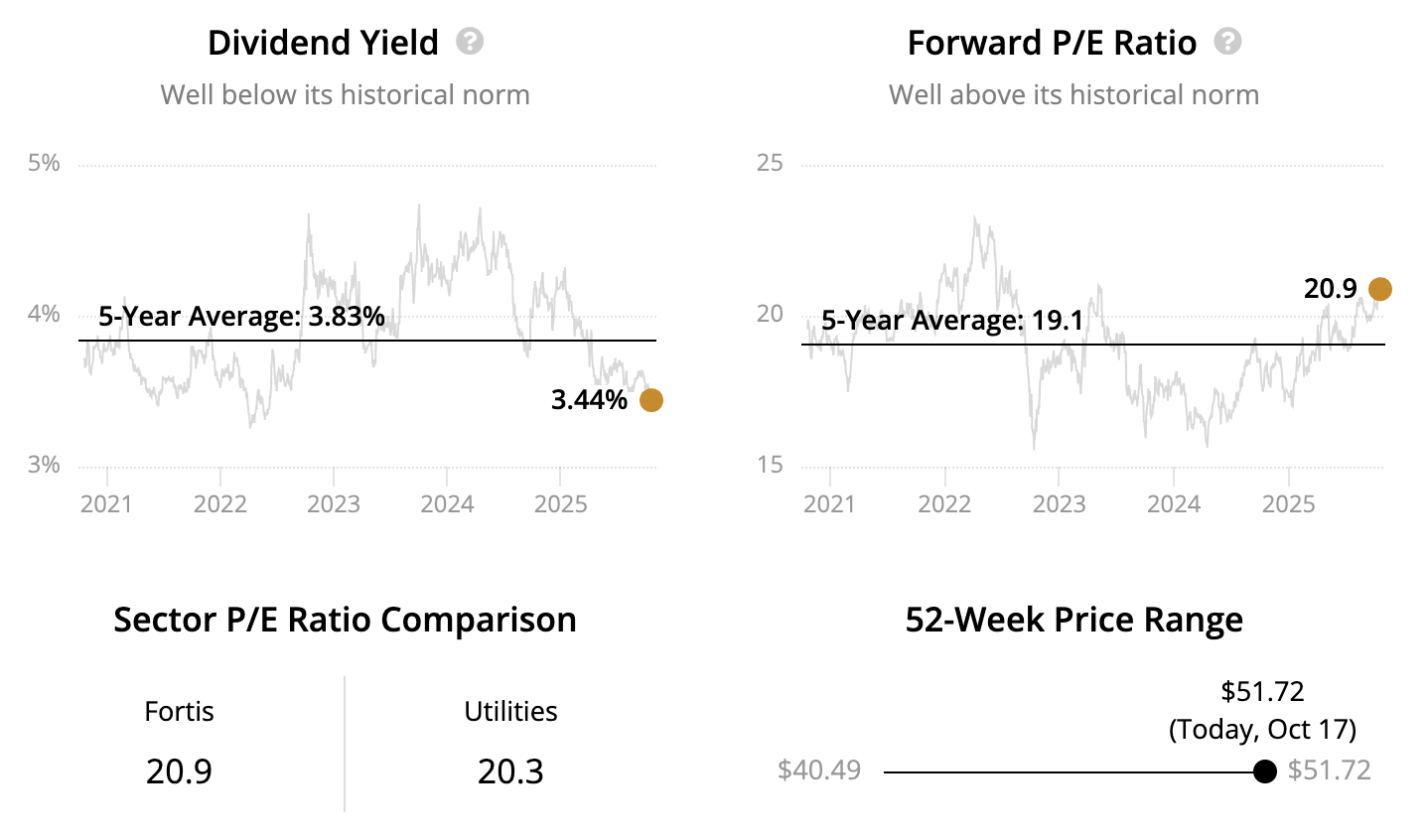Click the 5% axis label on the Dividend Yield chart
The height and width of the screenshot is (840, 1428).
point(44,163)
